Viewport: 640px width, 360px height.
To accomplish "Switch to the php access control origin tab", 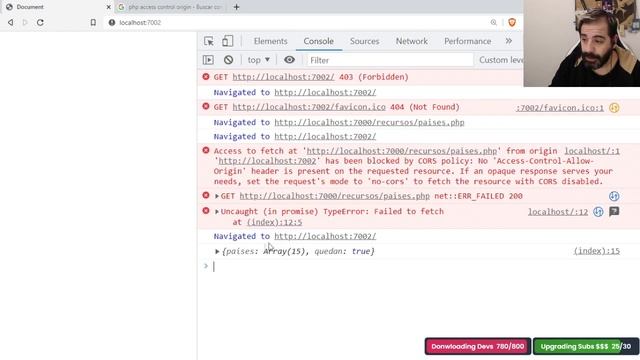I will pyautogui.click(x=171, y=7).
